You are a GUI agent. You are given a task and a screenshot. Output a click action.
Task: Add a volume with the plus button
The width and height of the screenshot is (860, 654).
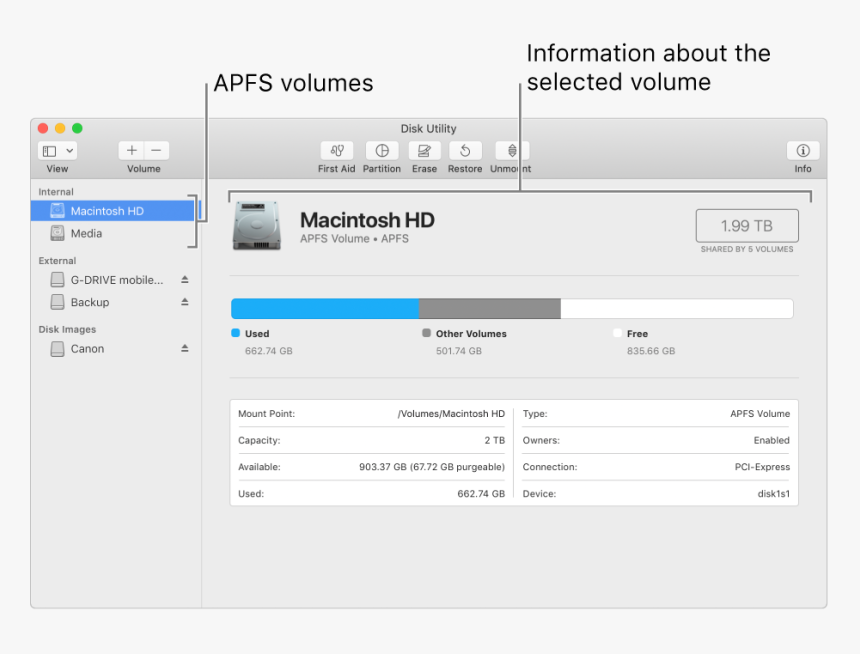click(x=132, y=150)
